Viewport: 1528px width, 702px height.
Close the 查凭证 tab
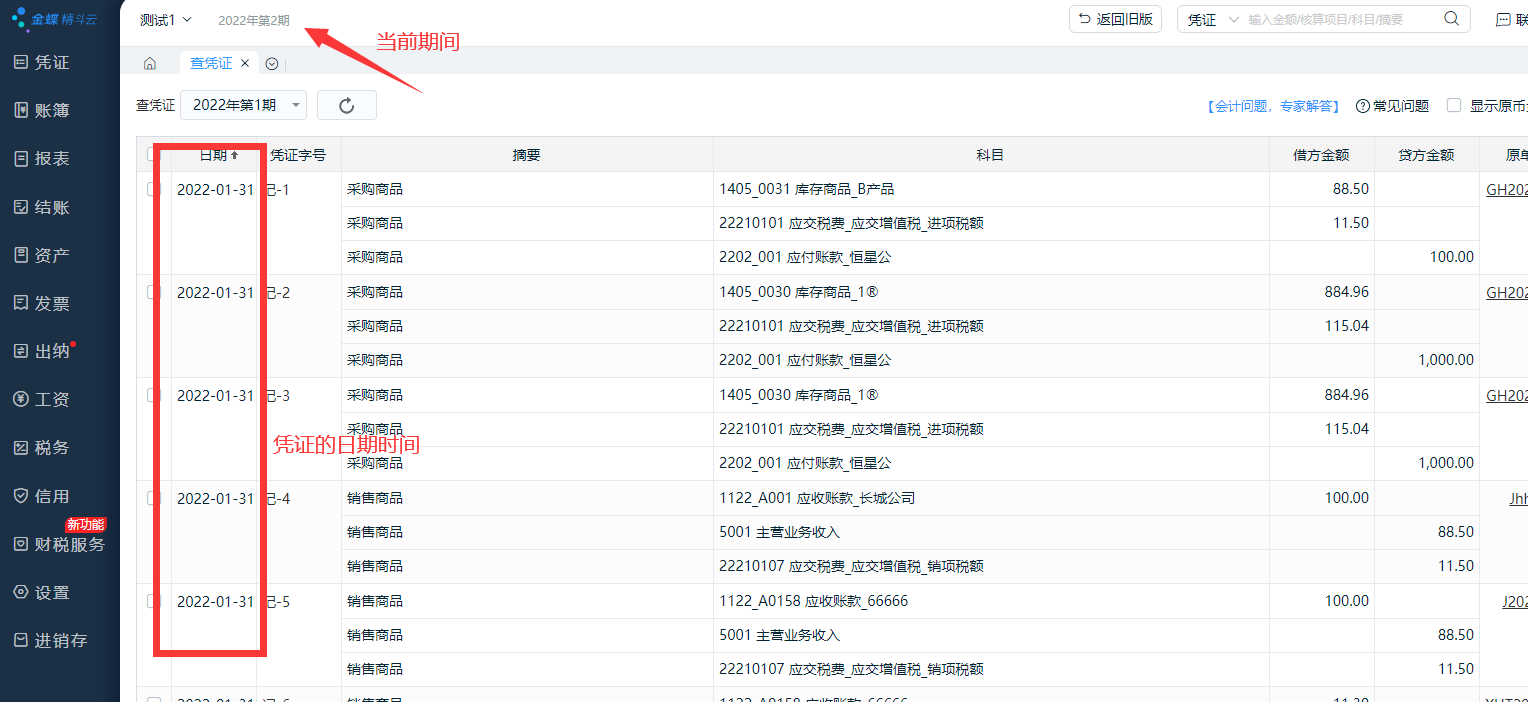point(245,63)
